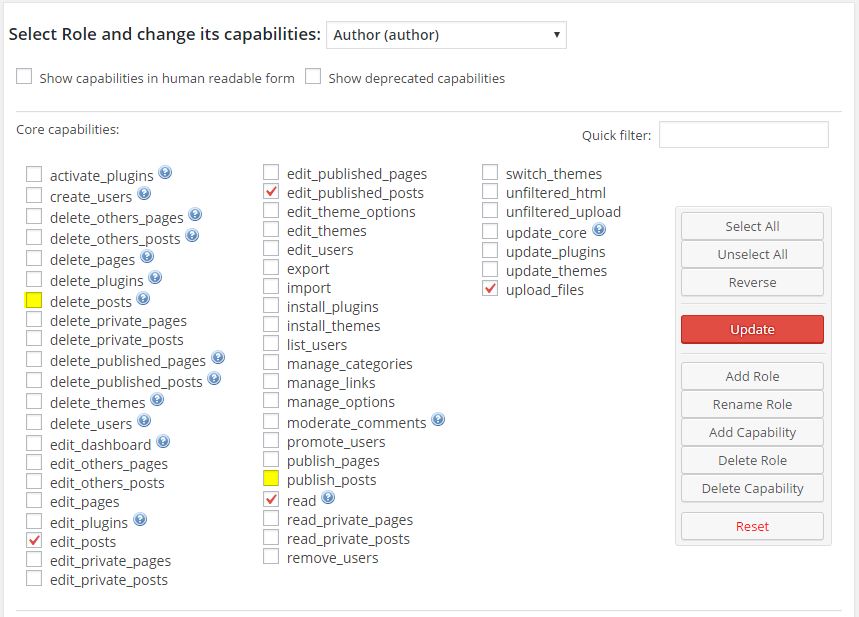The width and height of the screenshot is (859, 617).
Task: Click the help icon for update_core
Action: [x=599, y=230]
